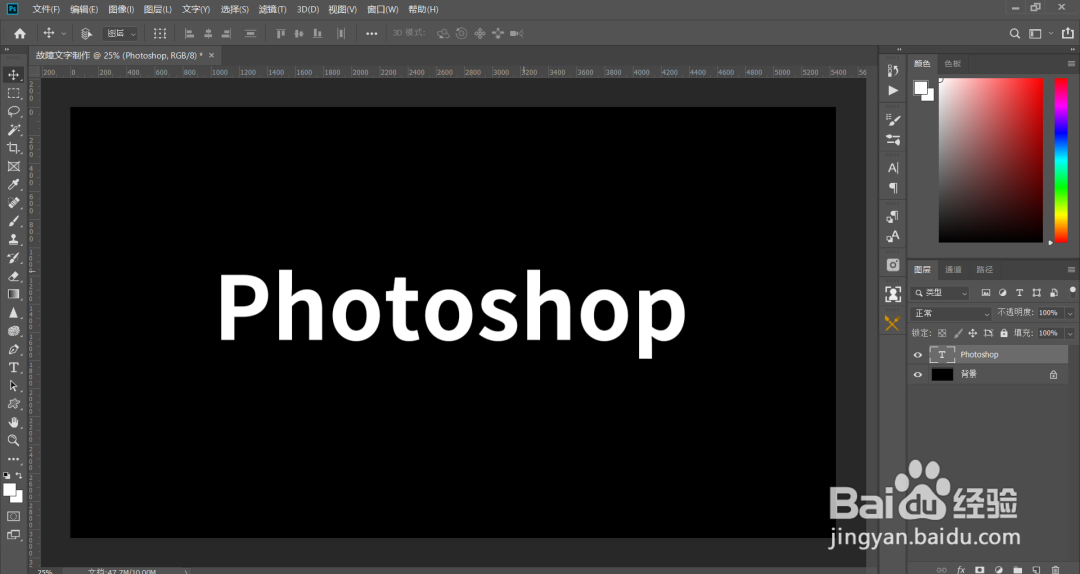Select the Healing Brush tool
This screenshot has height=574, width=1080.
tap(13, 203)
